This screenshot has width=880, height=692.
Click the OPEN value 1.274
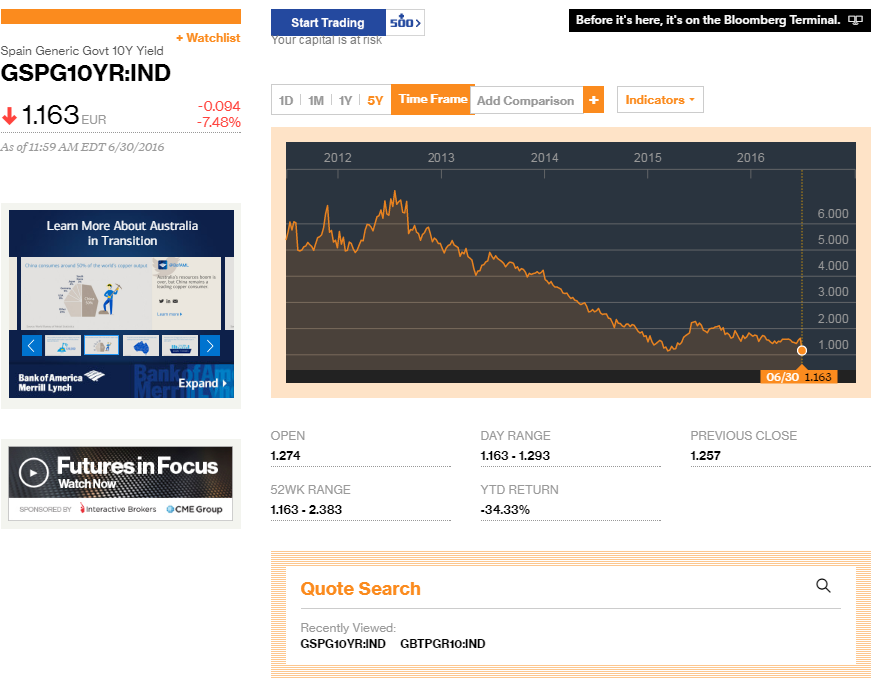coord(285,456)
